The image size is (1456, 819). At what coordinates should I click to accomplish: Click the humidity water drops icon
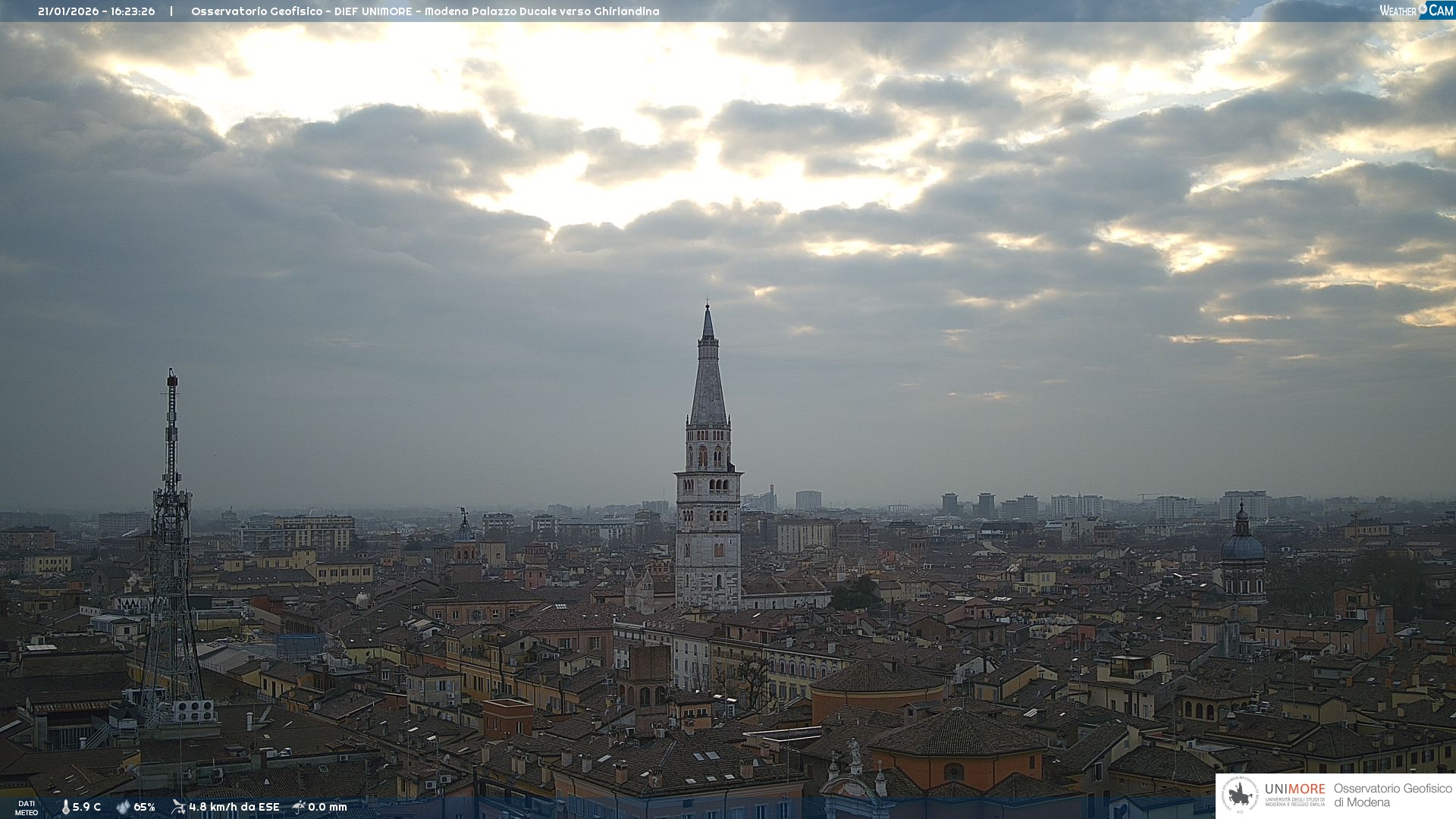tap(123, 807)
